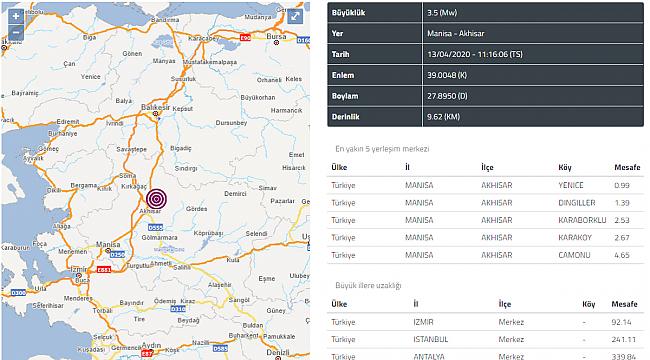Click the IZMIR Merkez distance row
This screenshot has width=650, height=360.
click(485, 322)
